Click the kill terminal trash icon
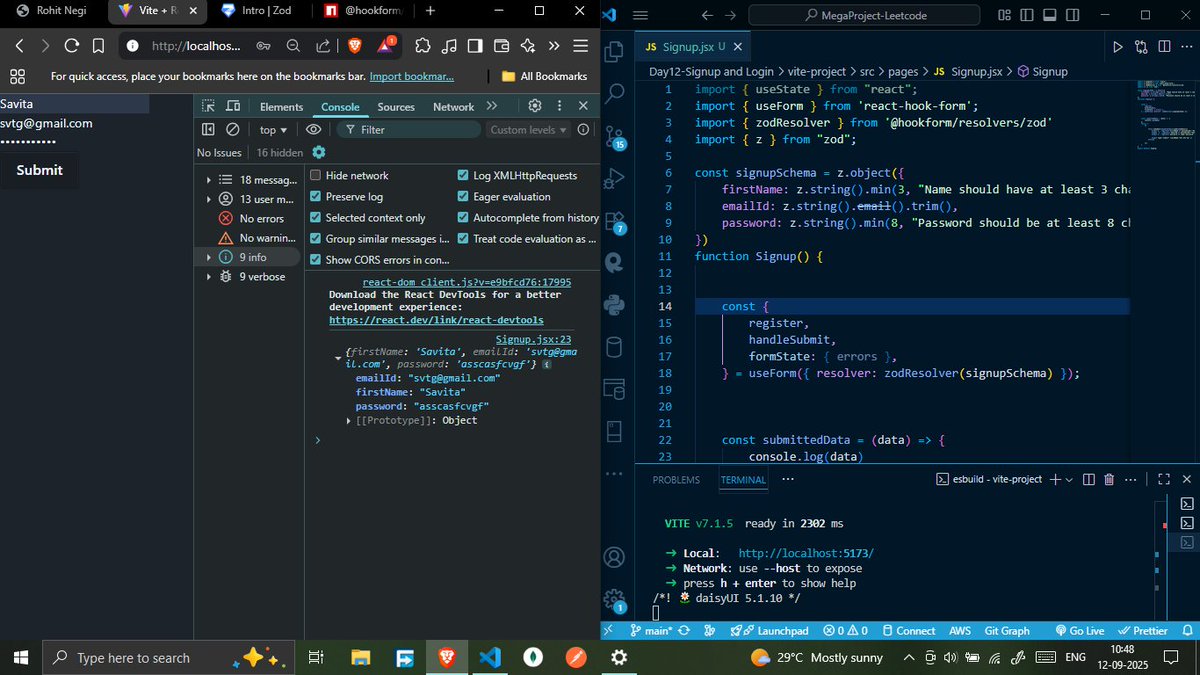This screenshot has height=675, width=1200. pos(1108,479)
